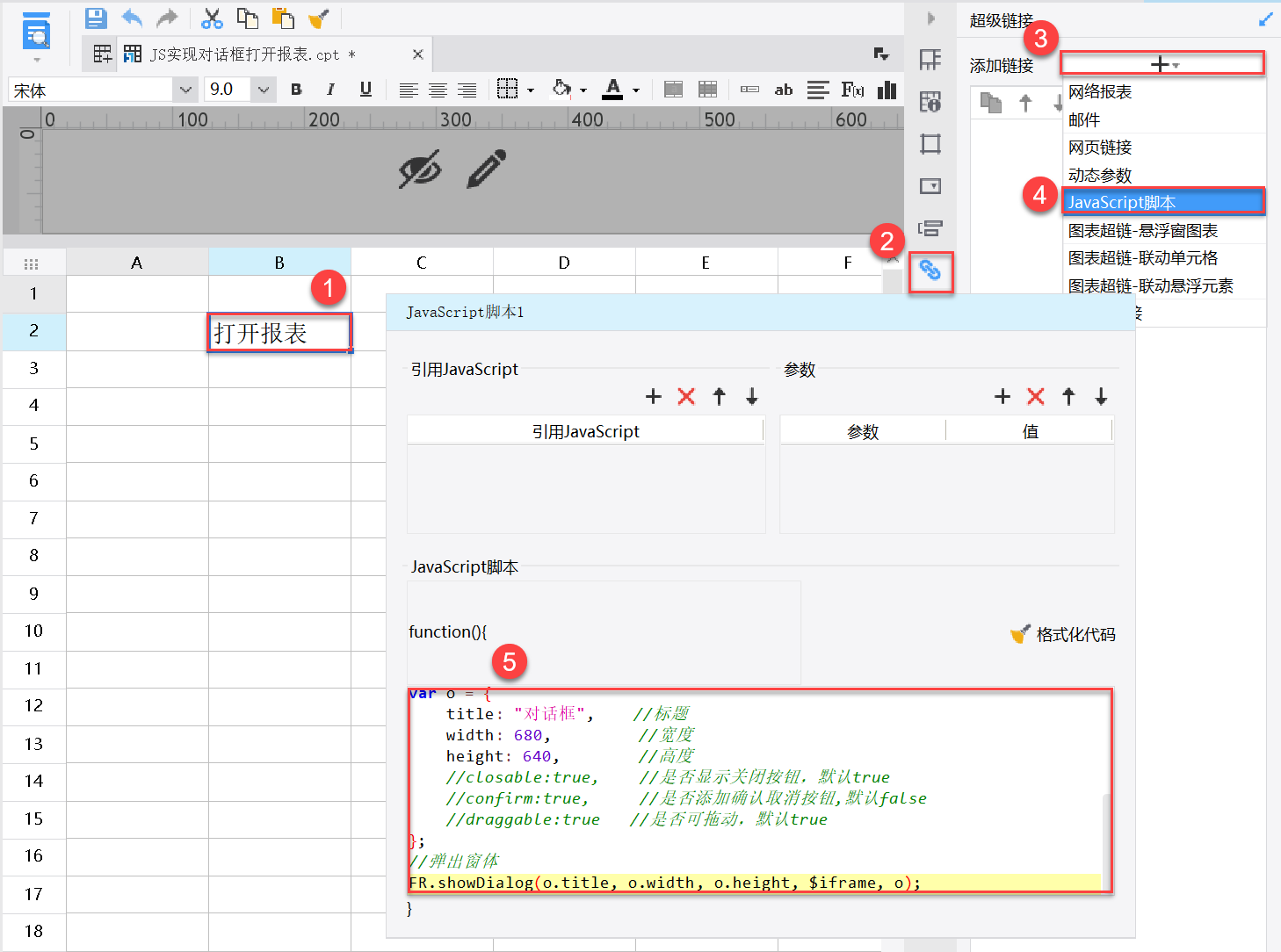Open the 宋体 font dropdown
The height and width of the screenshot is (952, 1281).
click(185, 90)
